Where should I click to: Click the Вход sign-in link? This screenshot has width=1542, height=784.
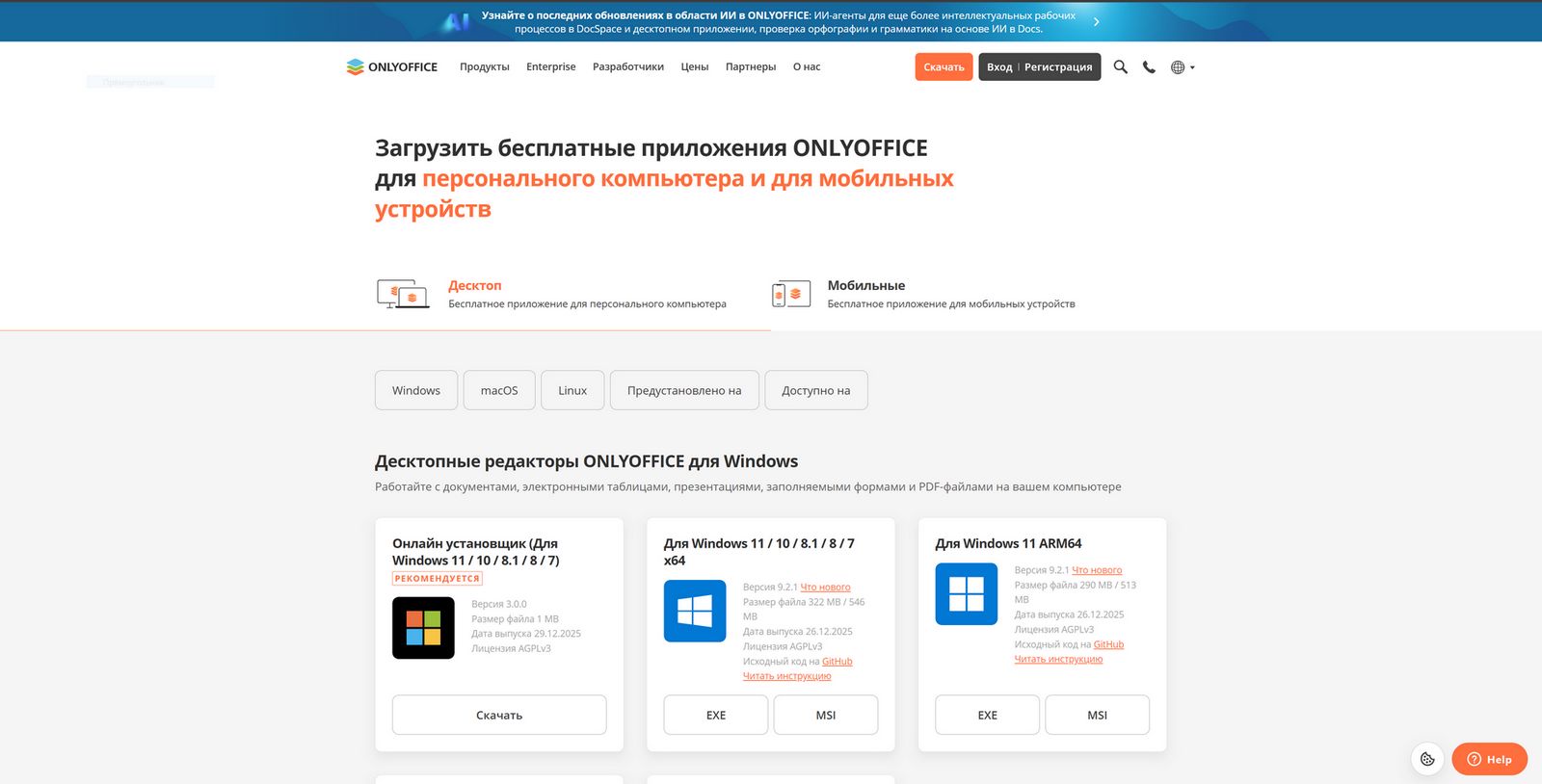(x=999, y=66)
